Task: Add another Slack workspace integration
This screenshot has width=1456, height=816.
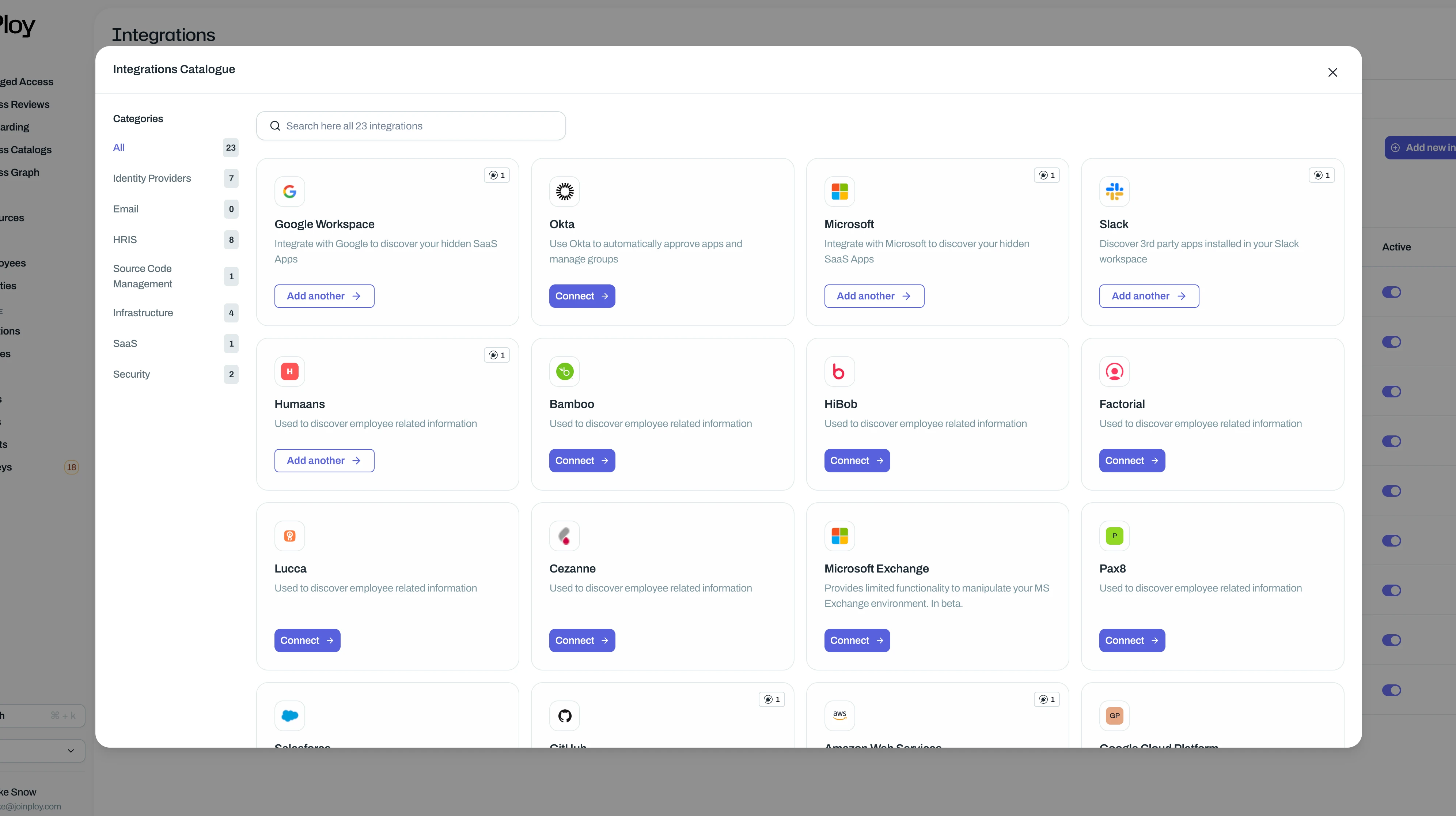Action: (1149, 296)
